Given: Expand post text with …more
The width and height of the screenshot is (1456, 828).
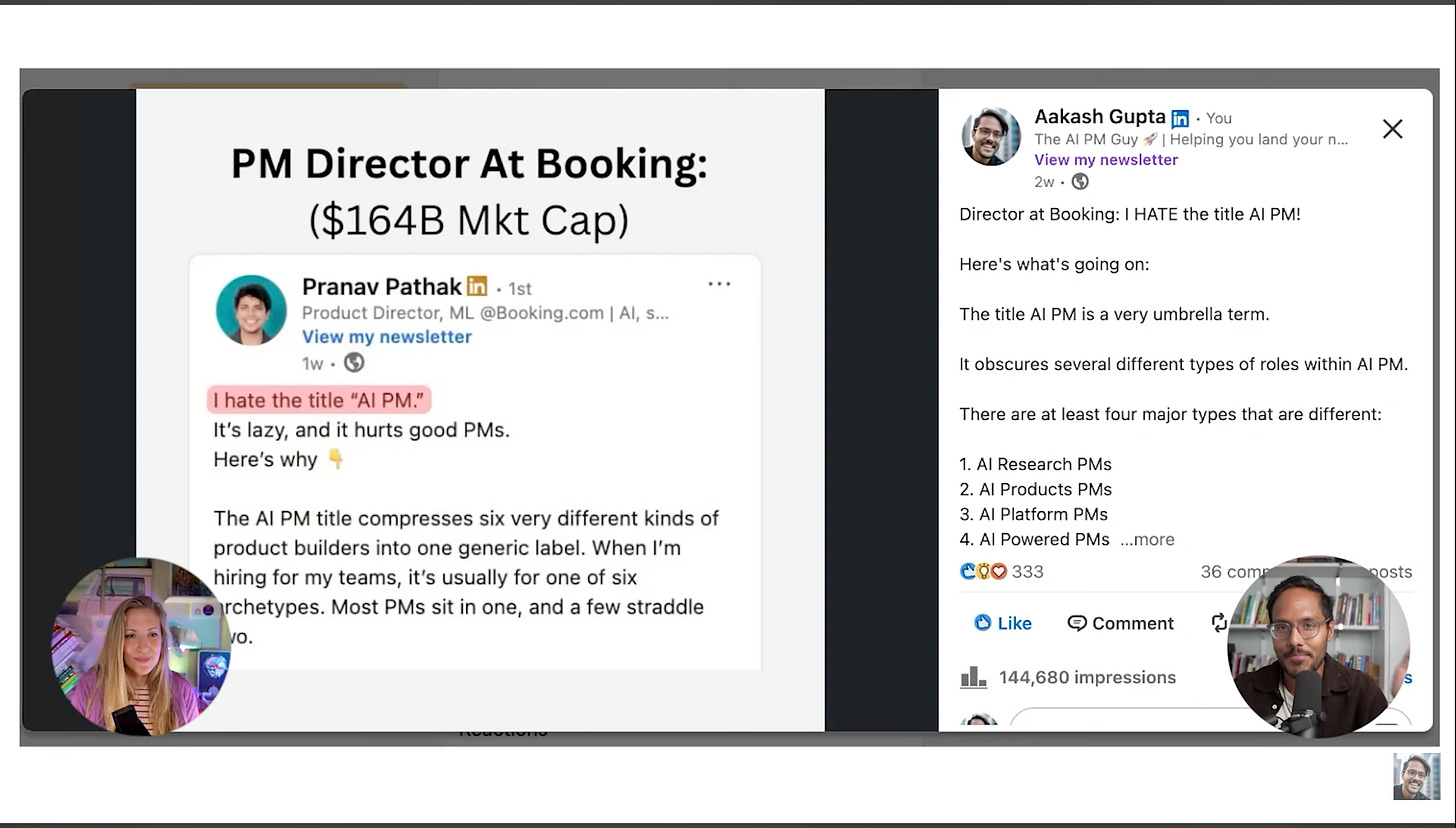Looking at the screenshot, I should pos(1147,539).
